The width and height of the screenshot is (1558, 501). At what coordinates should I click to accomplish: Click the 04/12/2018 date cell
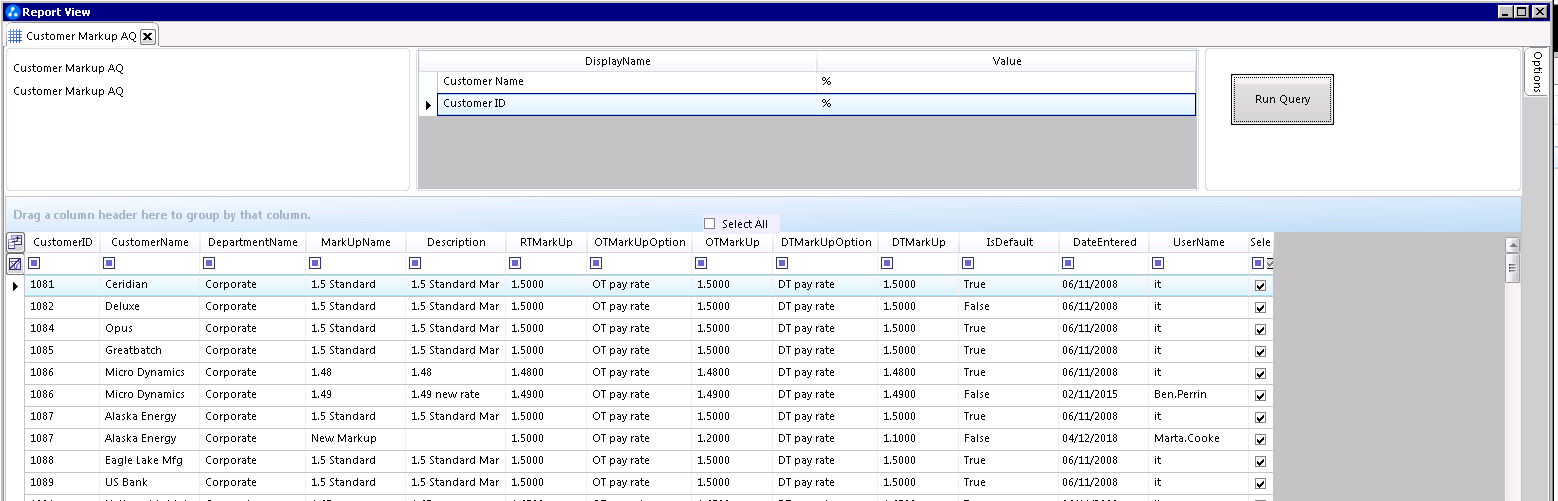tap(1104, 439)
